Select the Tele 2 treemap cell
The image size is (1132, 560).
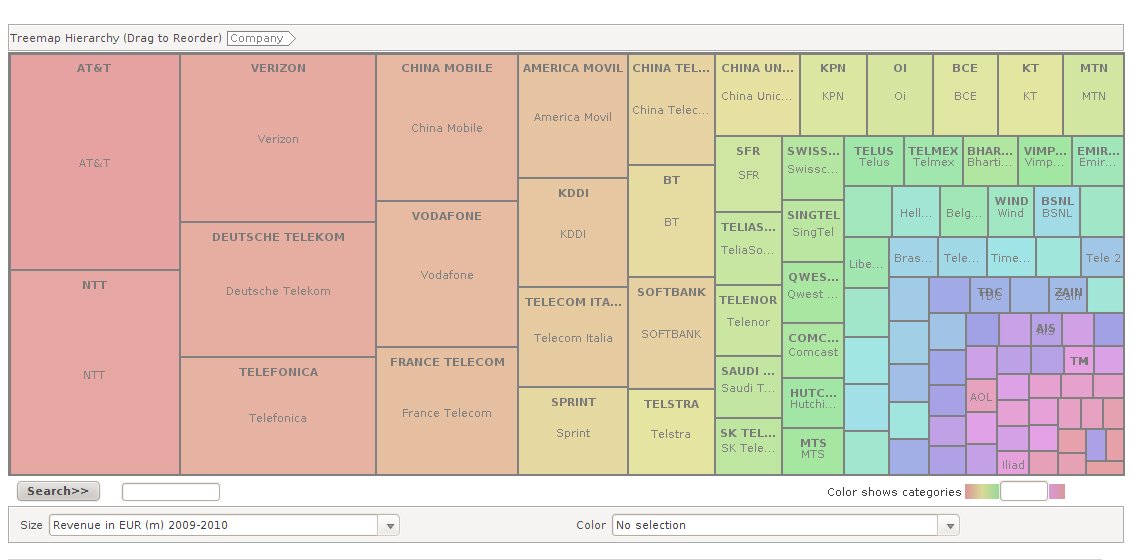pos(1102,257)
